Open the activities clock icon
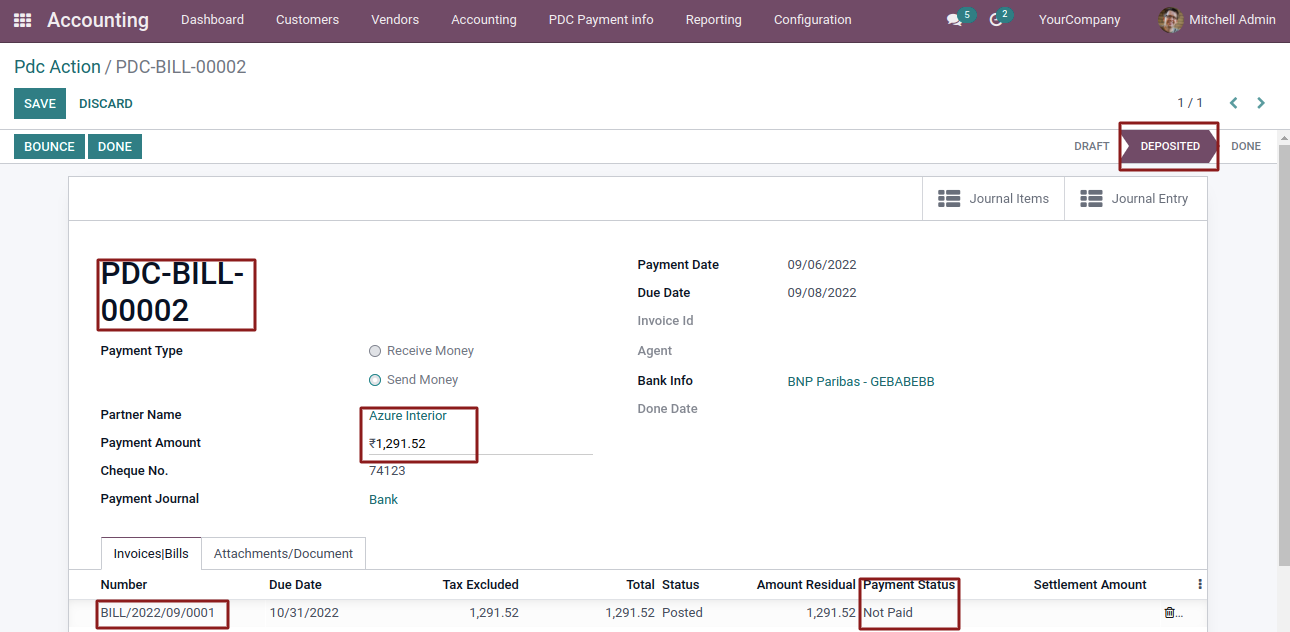The width and height of the screenshot is (1290, 632). coord(995,20)
